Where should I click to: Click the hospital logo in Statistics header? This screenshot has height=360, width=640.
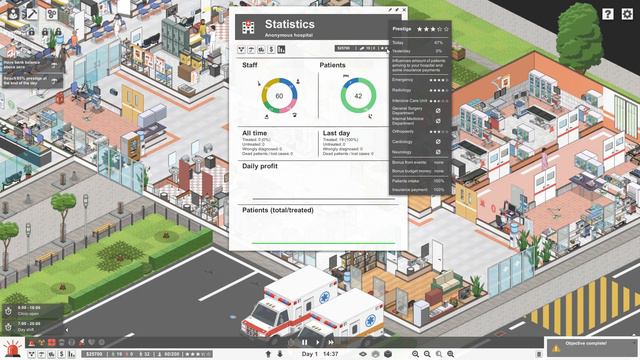(248, 27)
